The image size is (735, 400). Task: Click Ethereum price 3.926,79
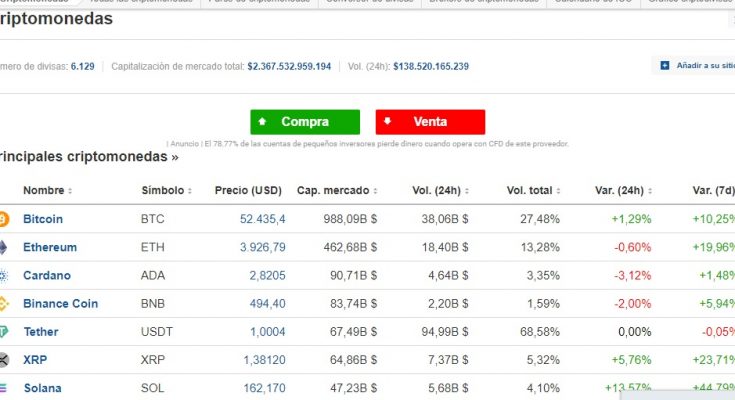click(262, 247)
